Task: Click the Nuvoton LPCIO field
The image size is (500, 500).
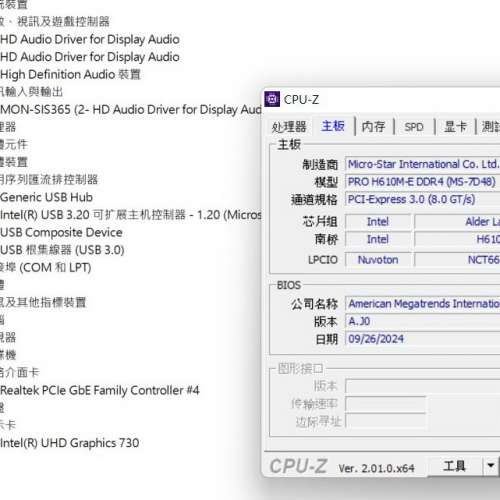Action: click(378, 260)
